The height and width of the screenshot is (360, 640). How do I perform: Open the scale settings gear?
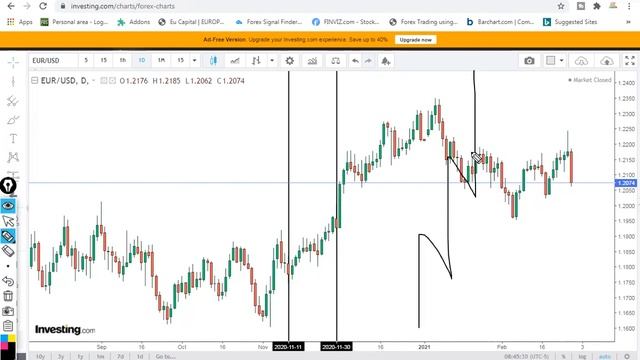click(627, 357)
